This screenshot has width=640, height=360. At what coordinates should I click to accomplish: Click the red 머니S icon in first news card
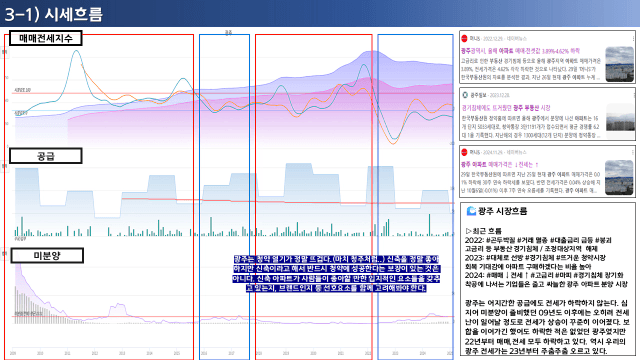pyautogui.click(x=464, y=38)
